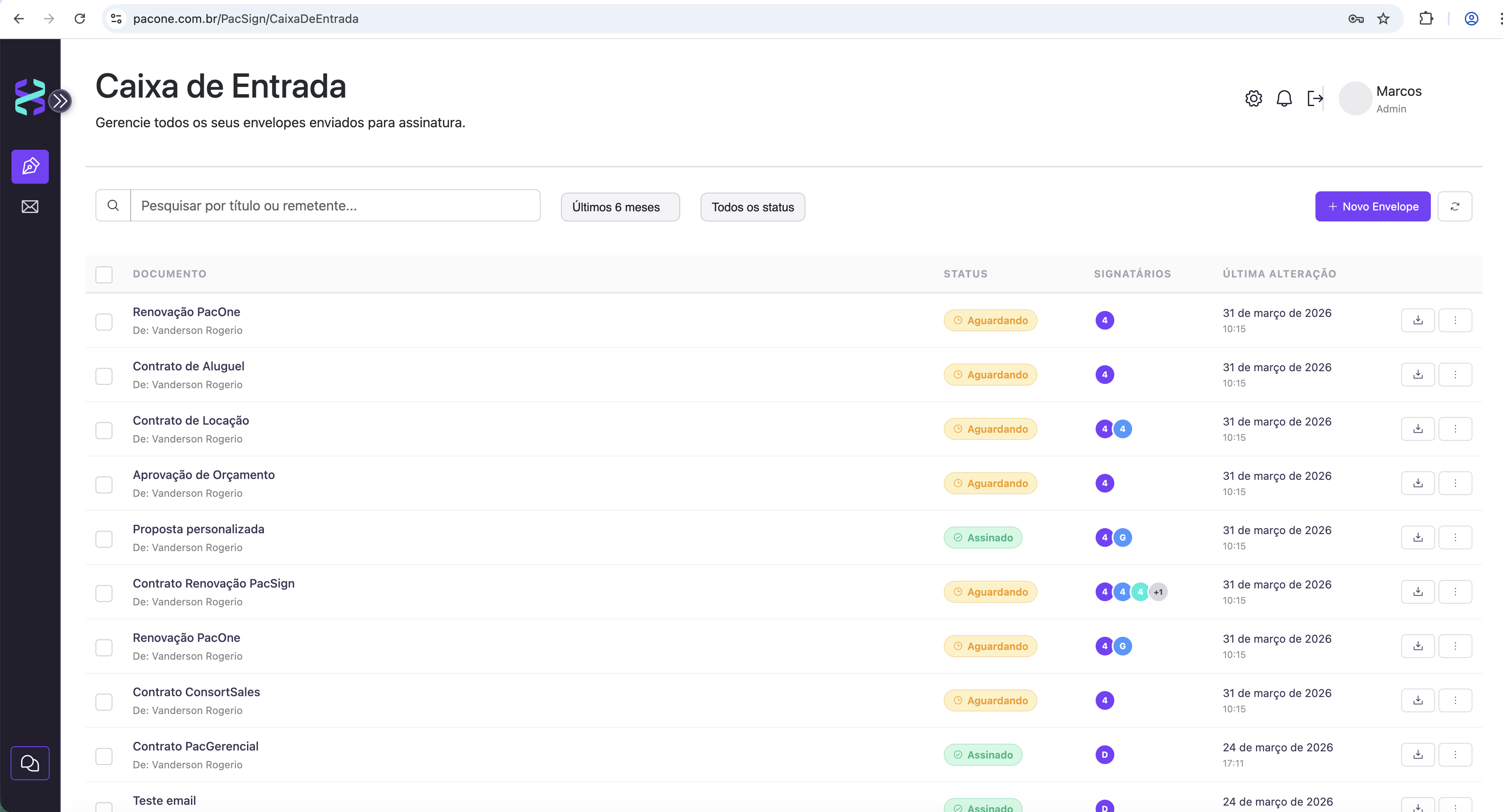
Task: Click the +1 extra signatories badge
Action: [x=1158, y=592]
